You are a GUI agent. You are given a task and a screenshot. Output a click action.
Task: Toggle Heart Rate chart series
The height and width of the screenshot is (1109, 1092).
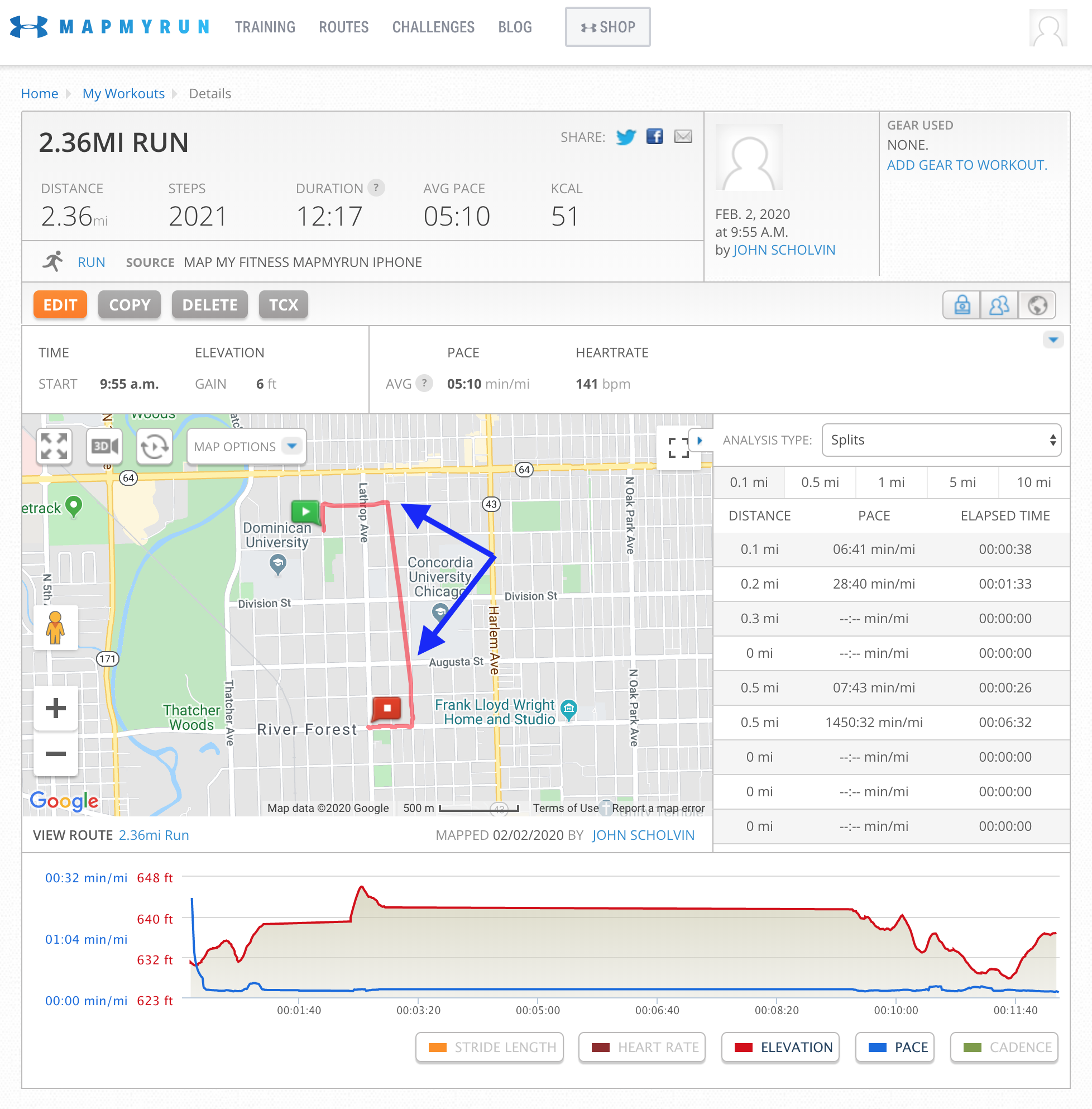pyautogui.click(x=642, y=1047)
